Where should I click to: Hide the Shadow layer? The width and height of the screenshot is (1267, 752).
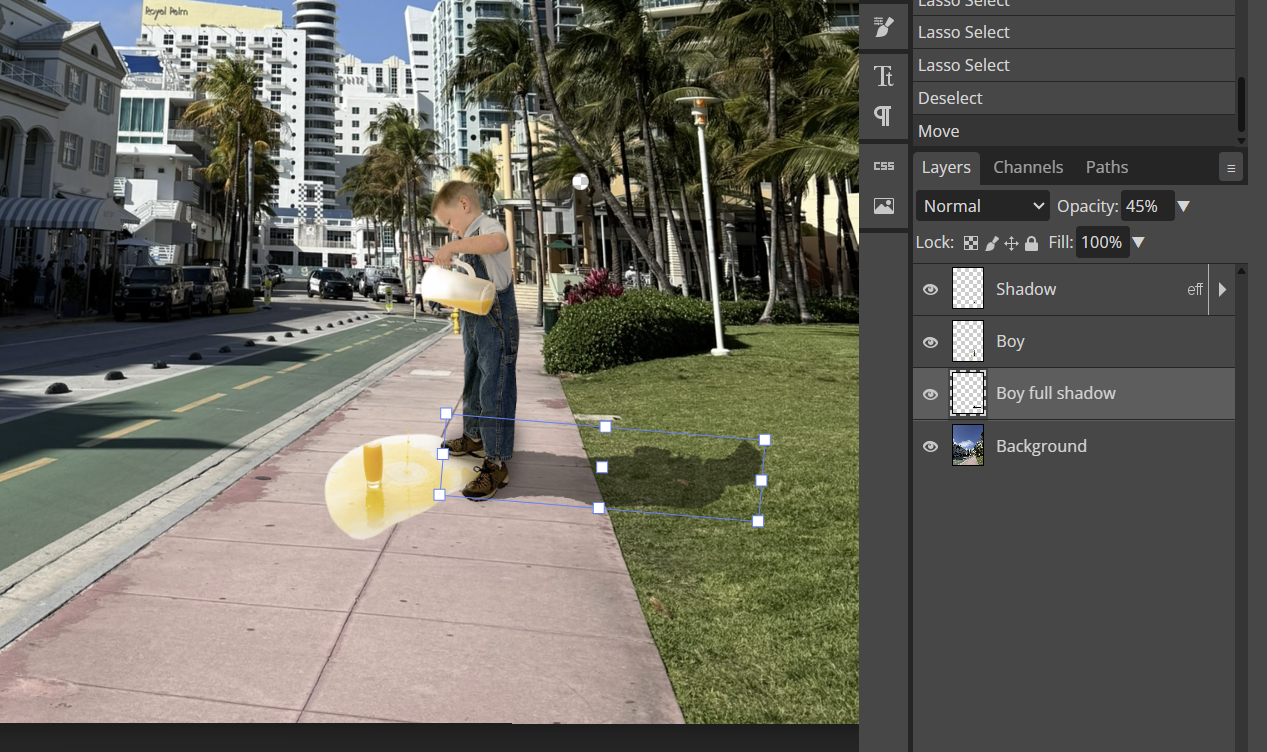tap(930, 290)
